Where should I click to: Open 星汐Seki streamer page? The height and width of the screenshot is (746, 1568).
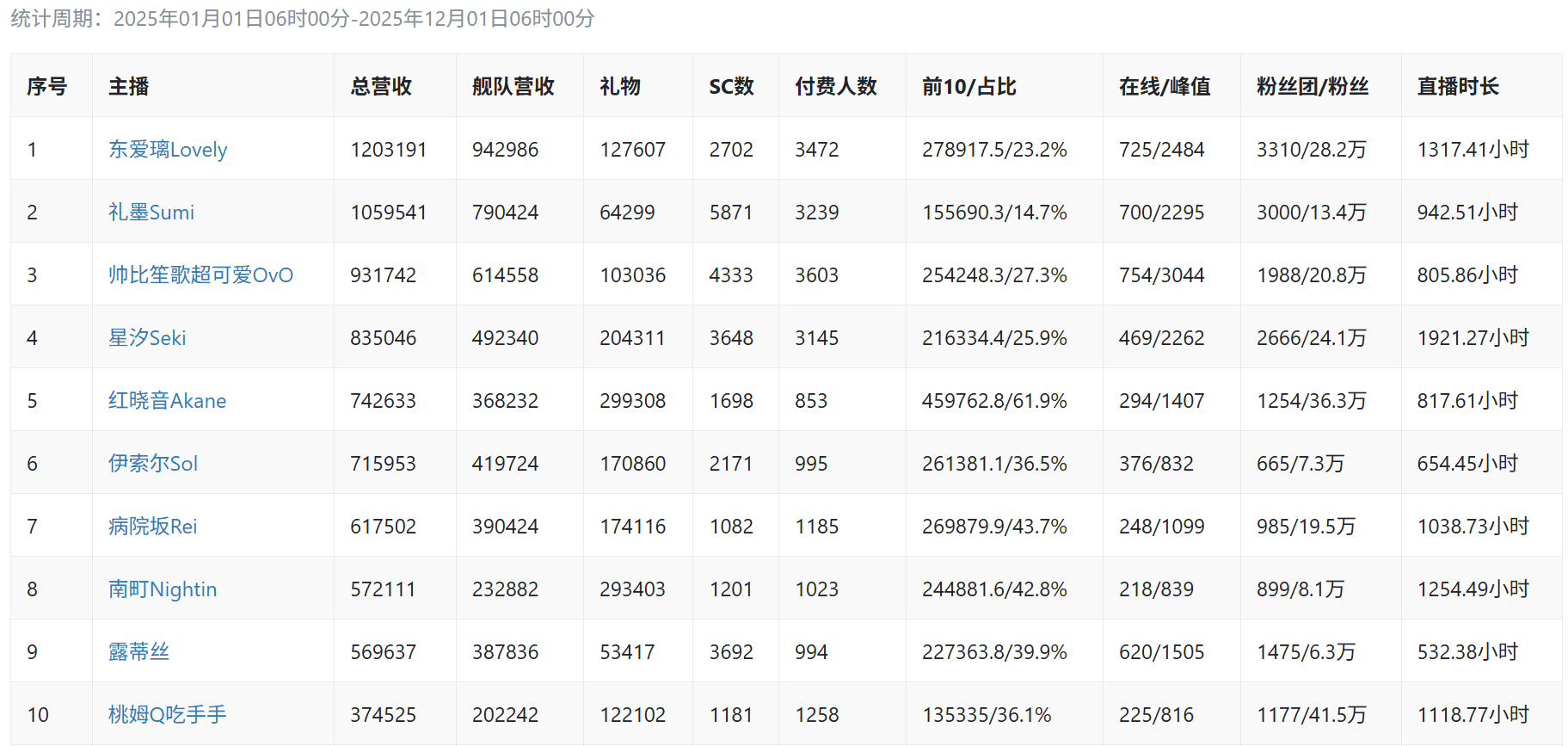pyautogui.click(x=147, y=338)
